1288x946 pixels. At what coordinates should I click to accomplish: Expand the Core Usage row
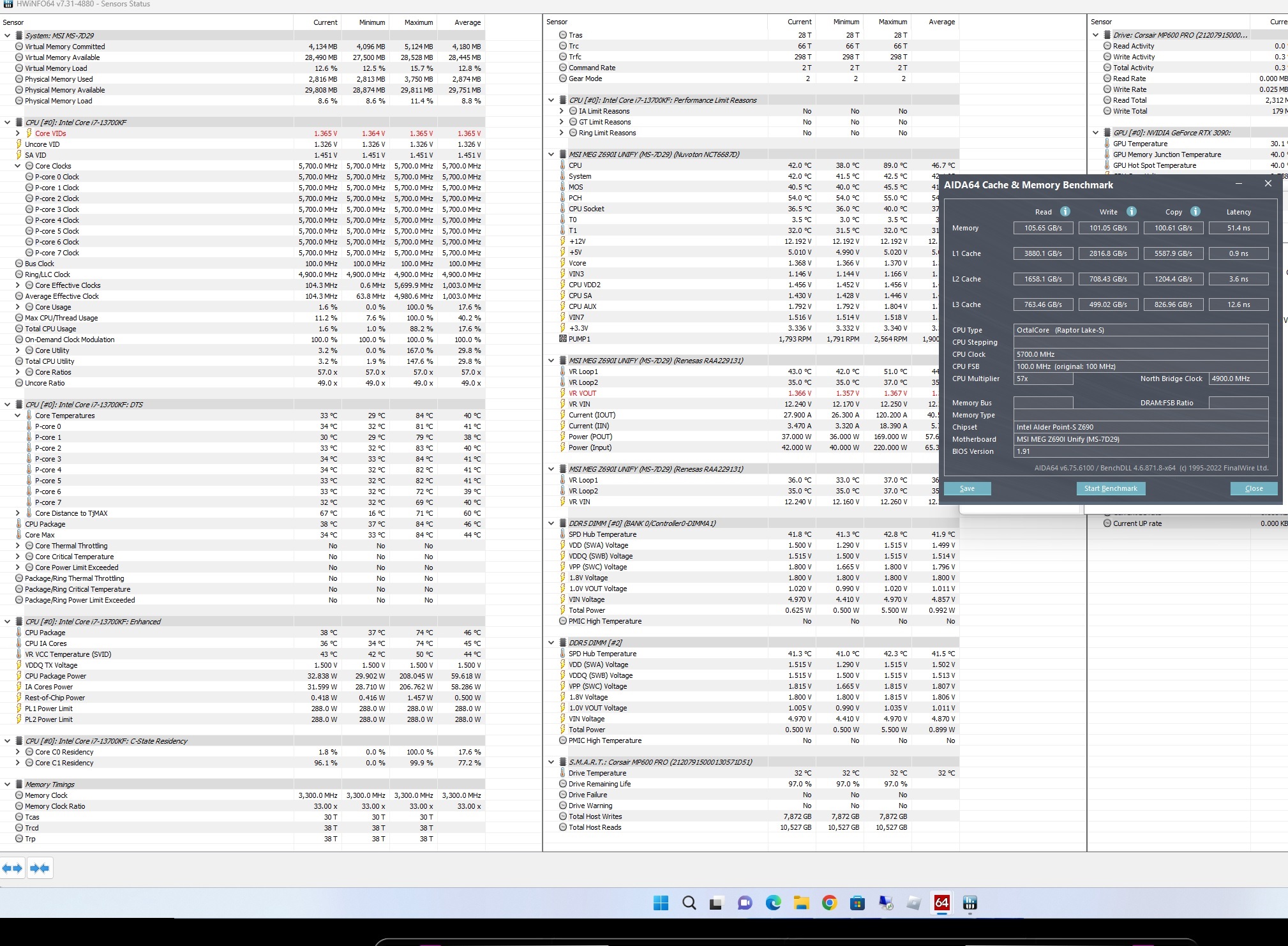tap(17, 307)
